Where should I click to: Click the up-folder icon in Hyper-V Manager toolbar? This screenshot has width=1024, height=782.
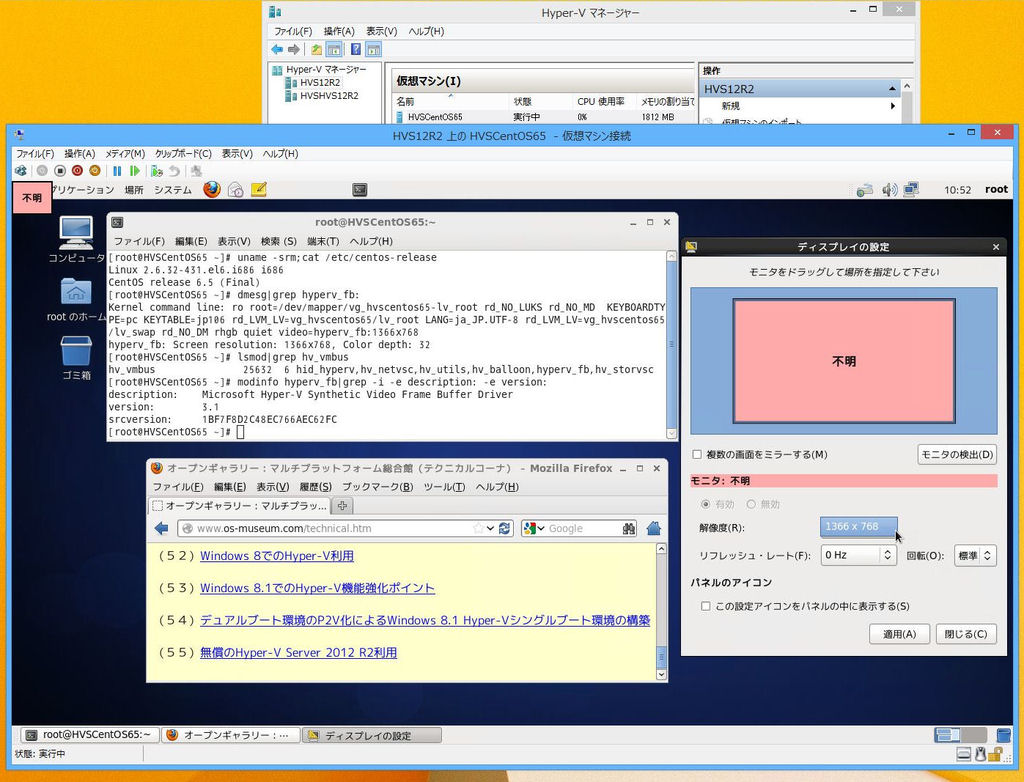(x=316, y=49)
